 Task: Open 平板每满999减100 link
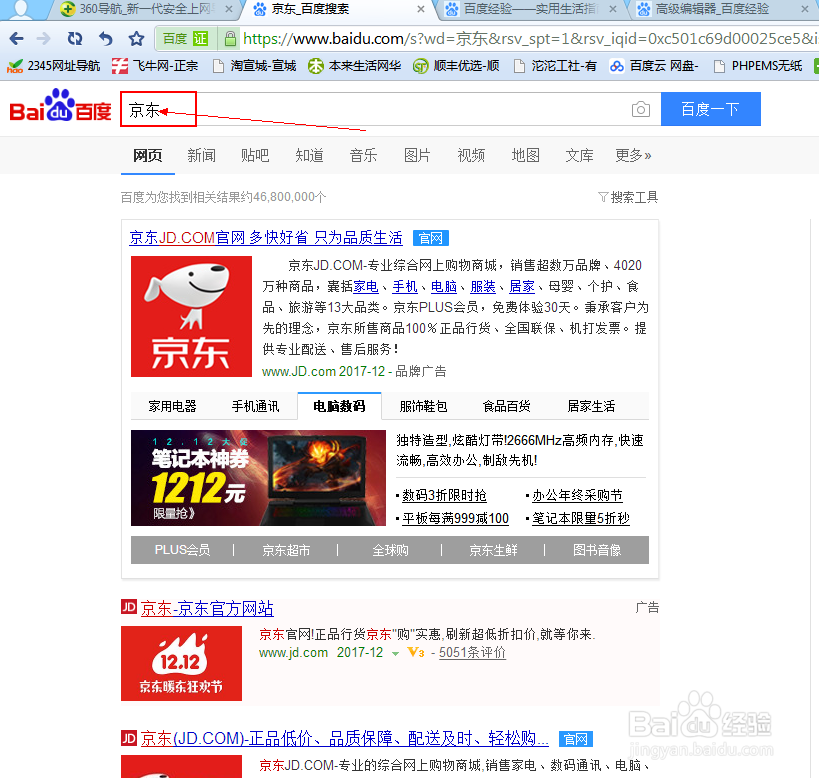click(455, 518)
